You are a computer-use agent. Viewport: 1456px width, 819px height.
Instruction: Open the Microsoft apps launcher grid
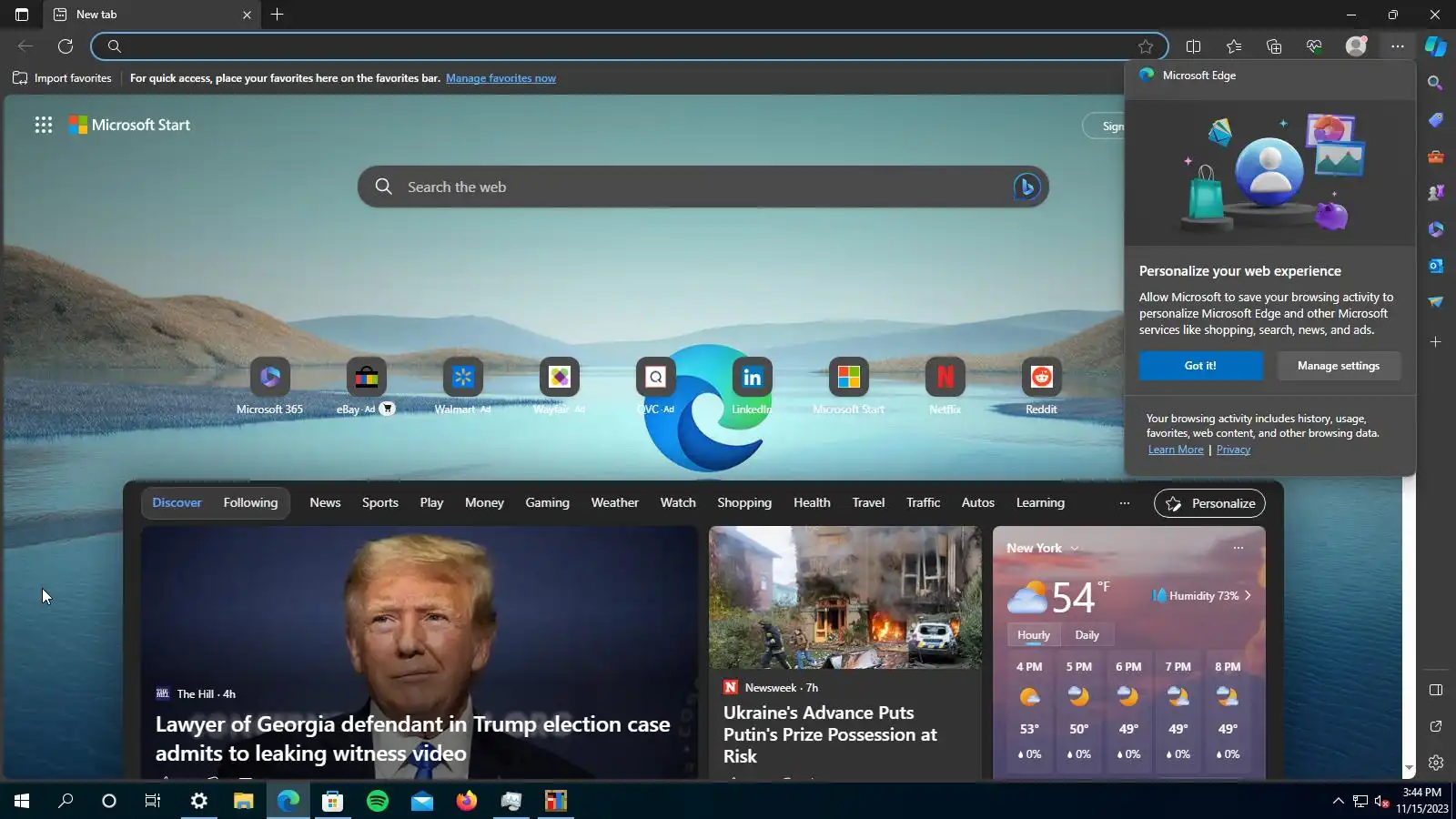[44, 126]
